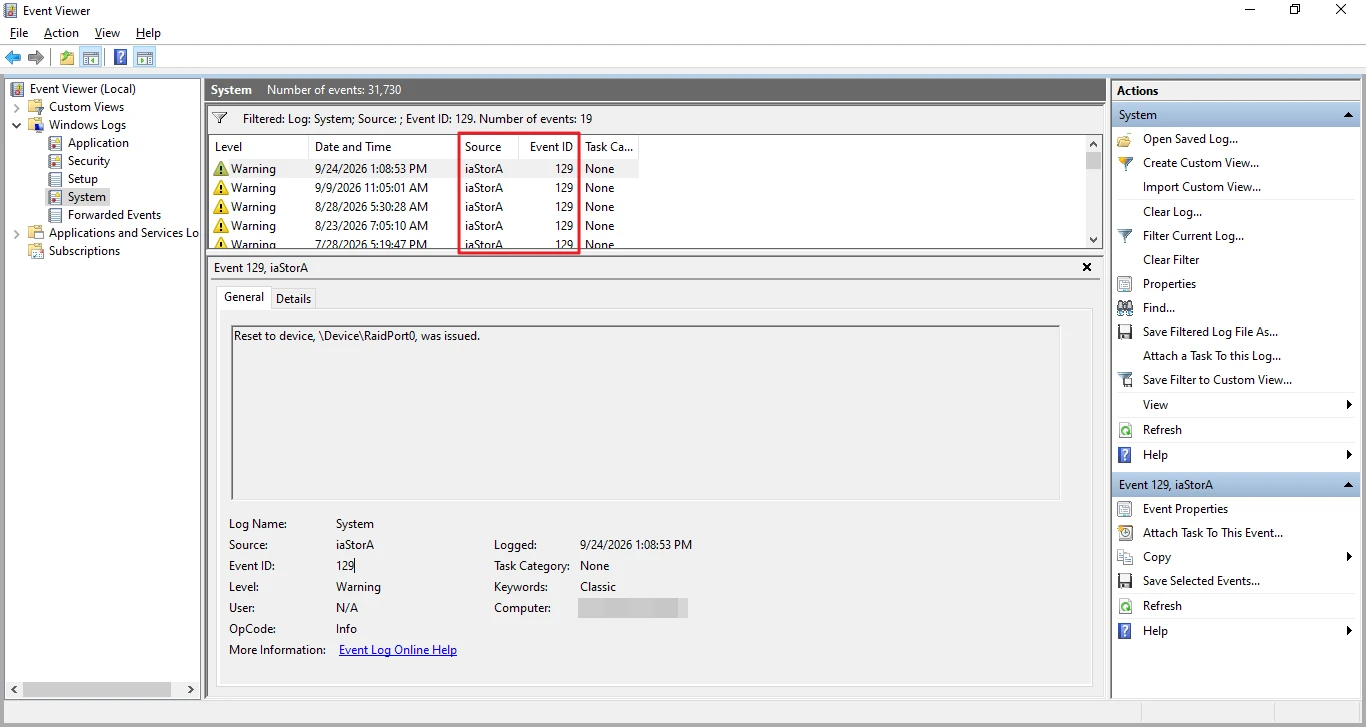The width and height of the screenshot is (1367, 727).
Task: Select the 8/23/2026 7:05:10 AM warning event
Action: [x=423, y=226]
